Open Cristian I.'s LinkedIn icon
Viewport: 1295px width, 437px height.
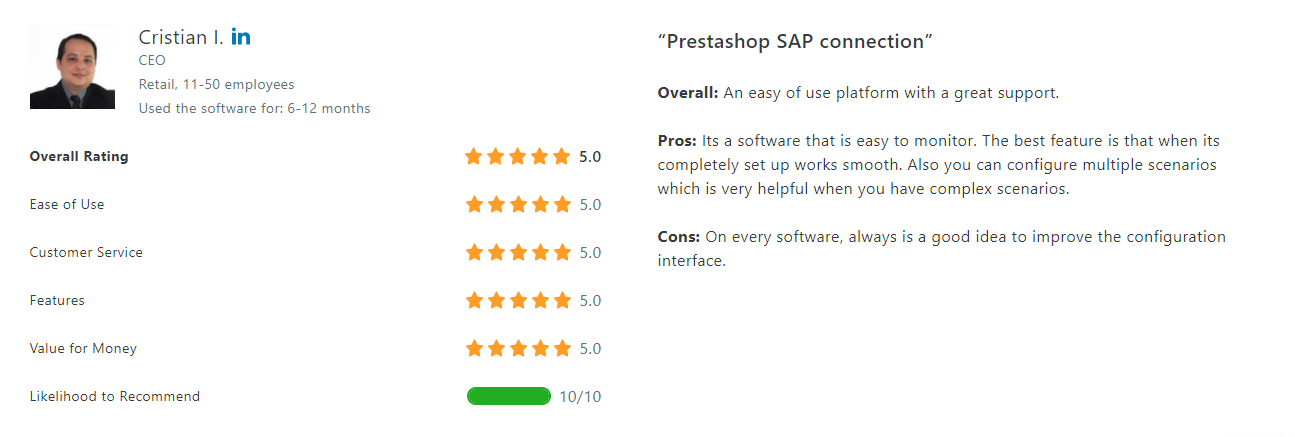pyautogui.click(x=241, y=37)
